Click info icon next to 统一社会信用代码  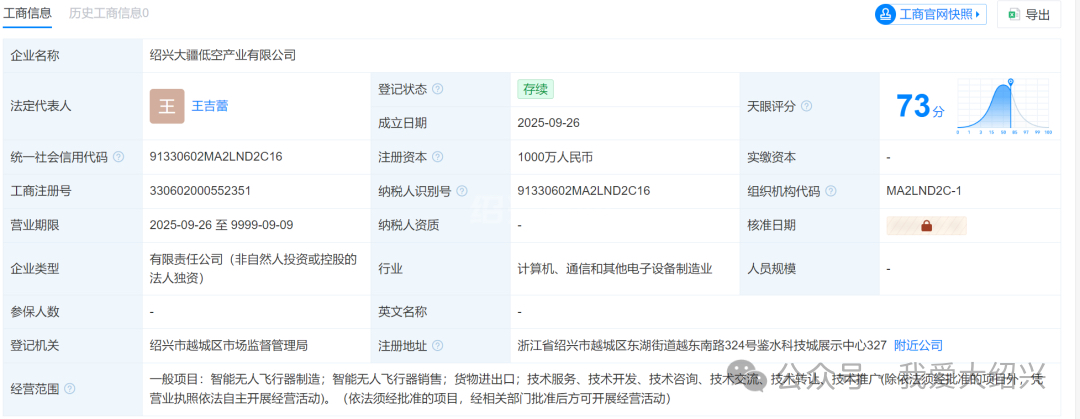[x=119, y=157]
